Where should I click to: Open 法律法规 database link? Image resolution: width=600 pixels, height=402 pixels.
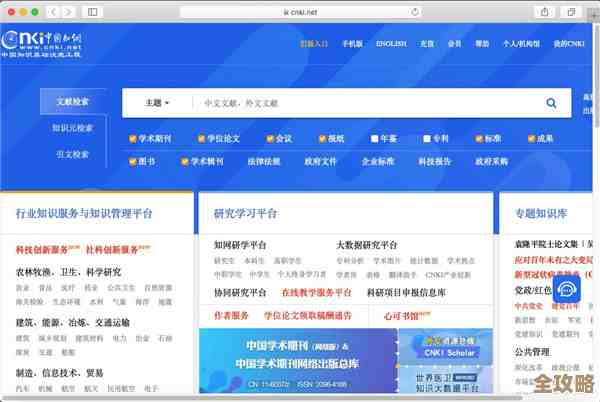(264, 162)
